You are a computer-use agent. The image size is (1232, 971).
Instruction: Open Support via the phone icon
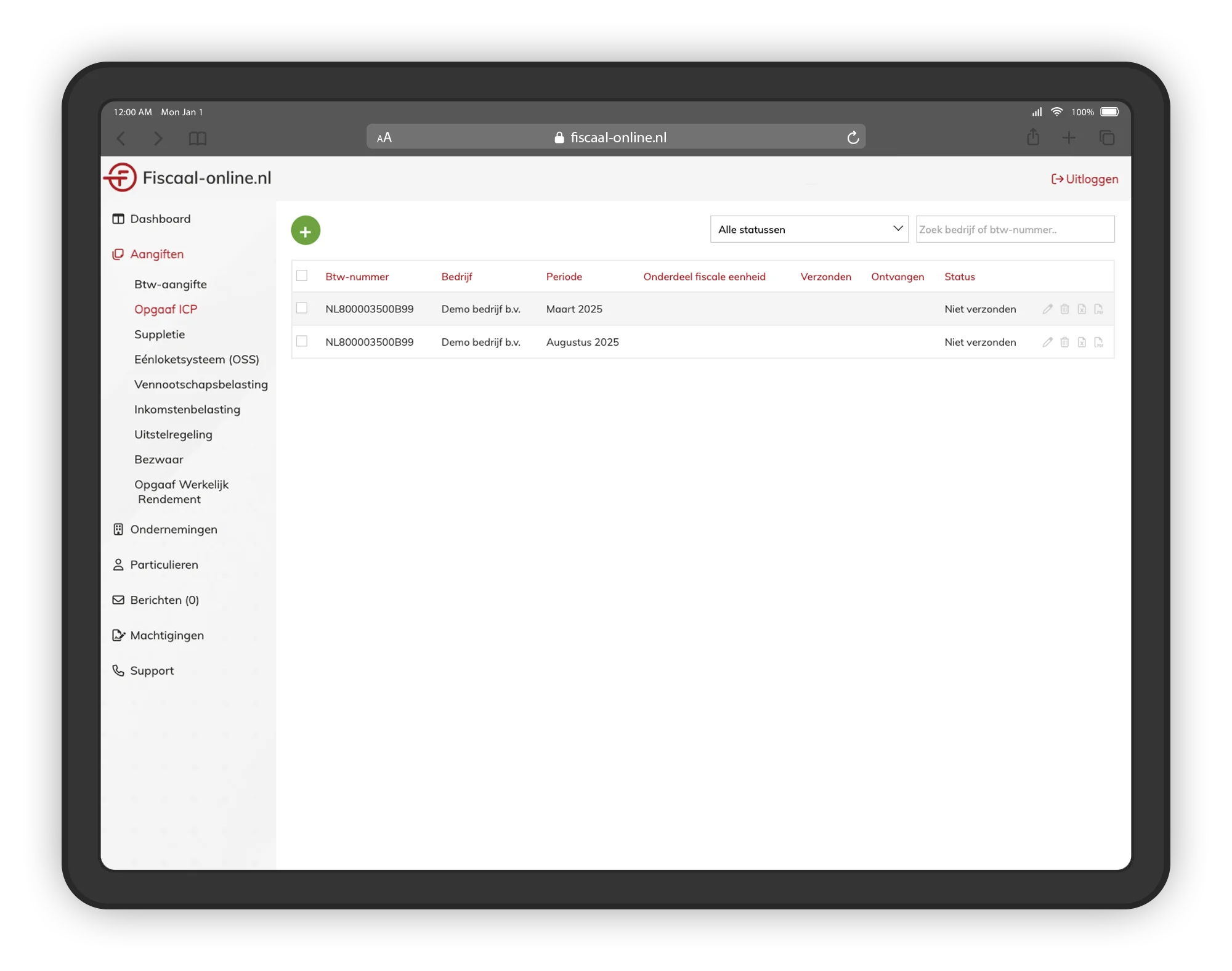coord(118,670)
